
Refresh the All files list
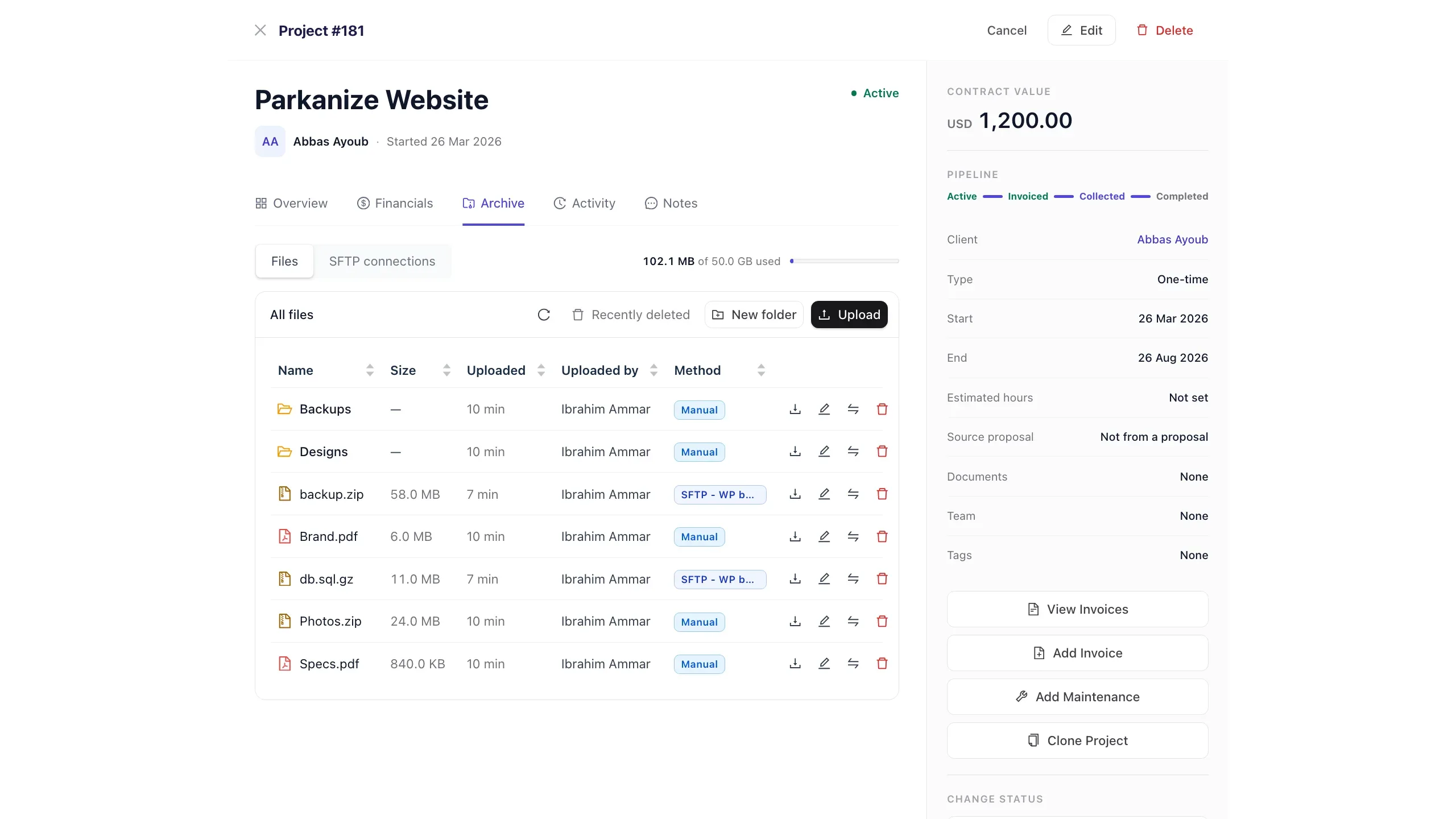544,315
